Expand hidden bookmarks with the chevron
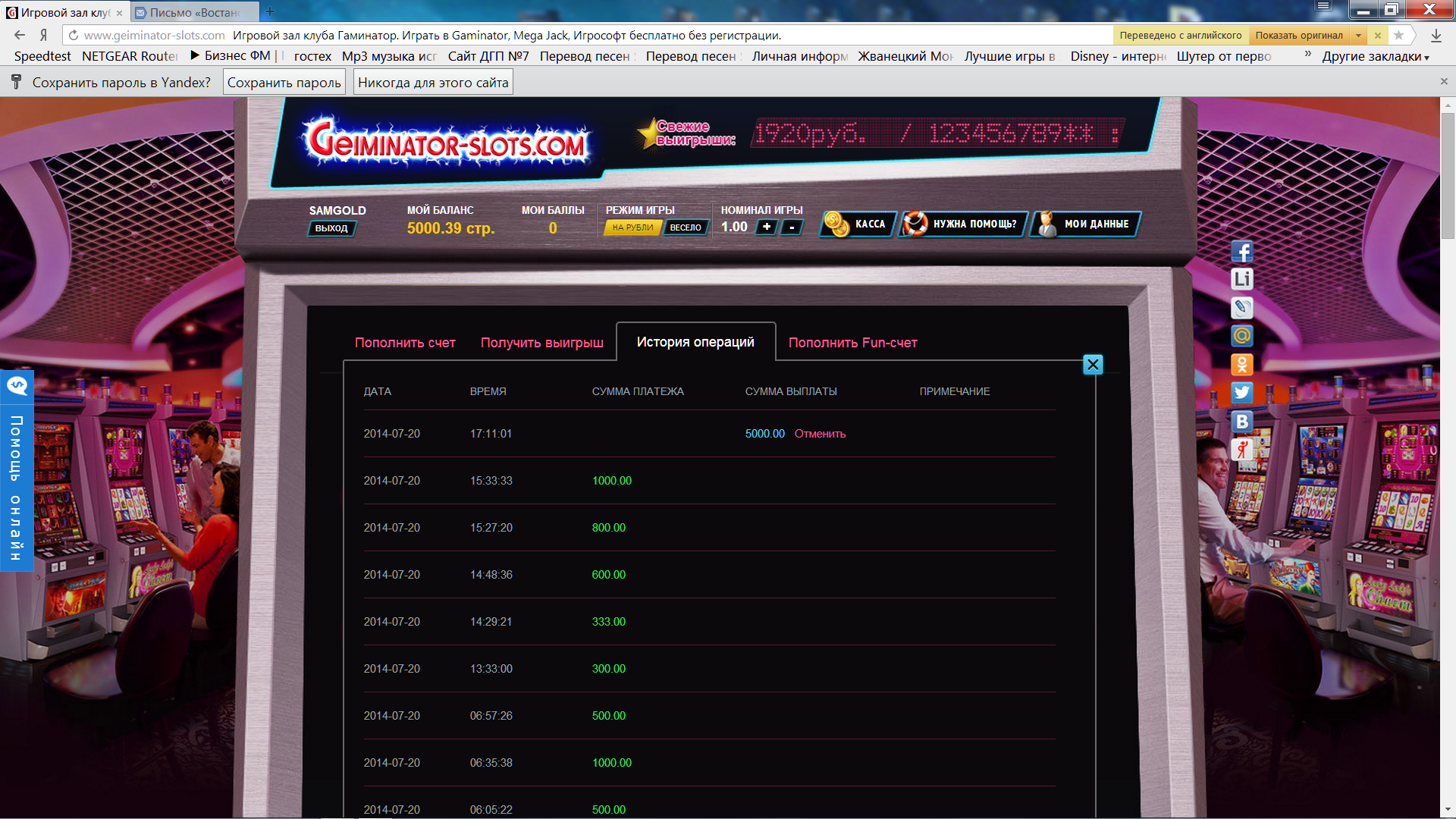 pyautogui.click(x=1307, y=55)
